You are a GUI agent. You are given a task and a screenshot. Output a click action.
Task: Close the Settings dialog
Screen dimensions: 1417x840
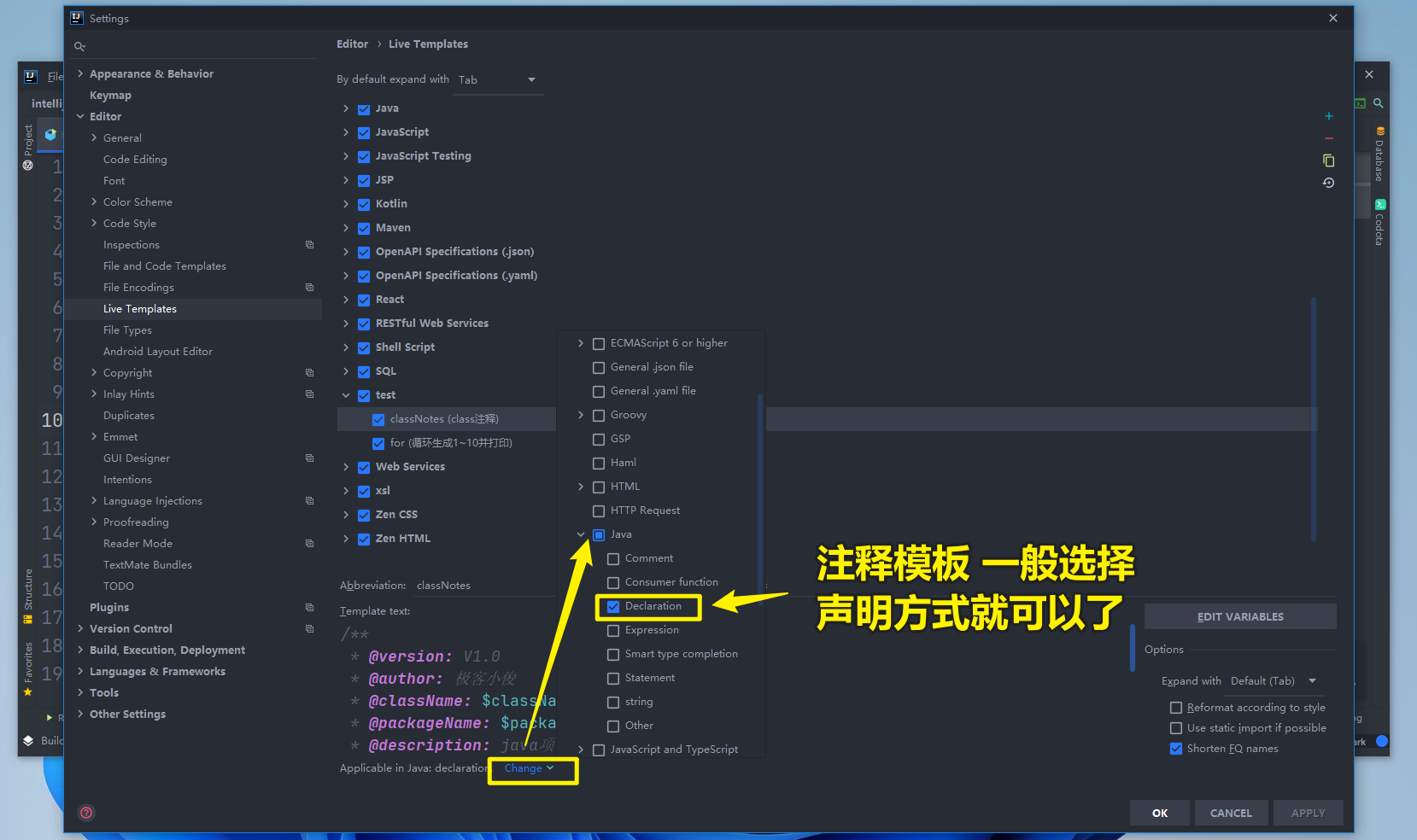click(1333, 18)
